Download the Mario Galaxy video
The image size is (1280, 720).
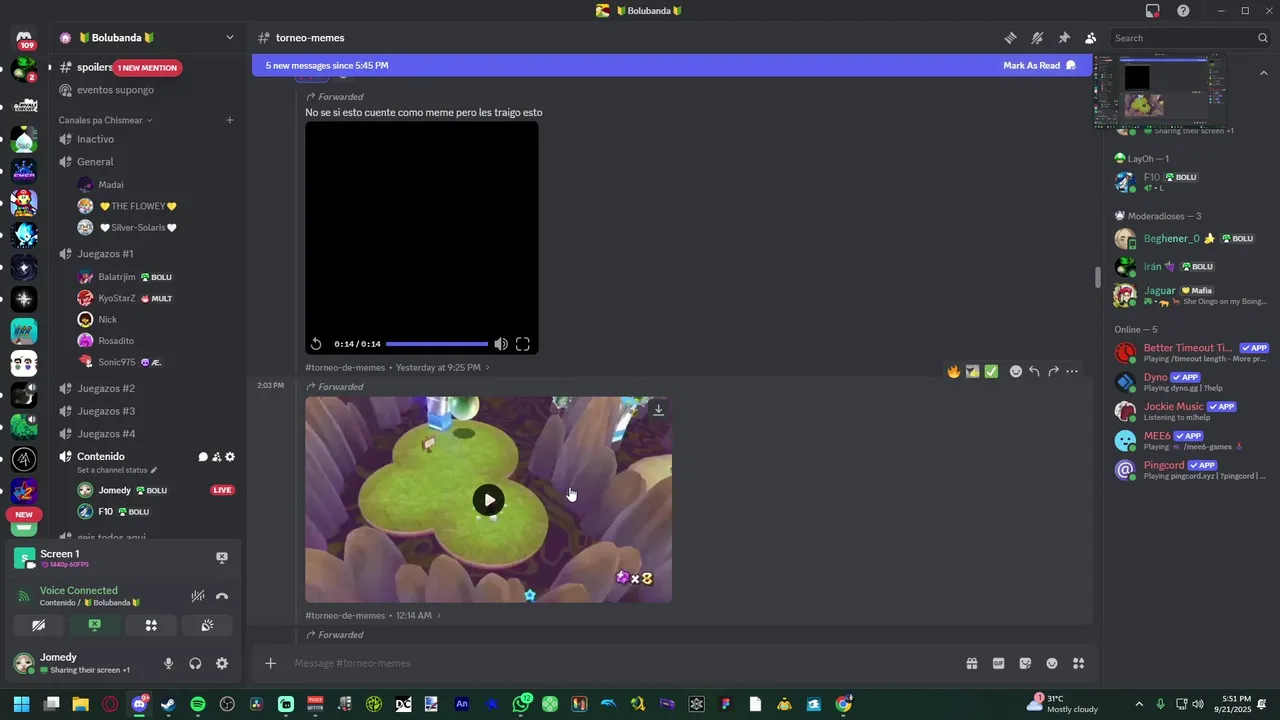pyautogui.click(x=658, y=410)
